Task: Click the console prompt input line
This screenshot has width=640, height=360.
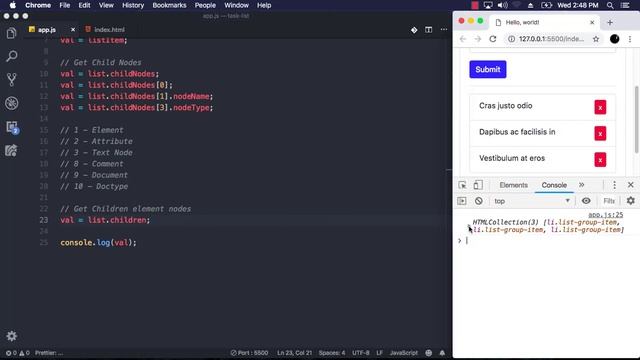Action: (x=547, y=240)
